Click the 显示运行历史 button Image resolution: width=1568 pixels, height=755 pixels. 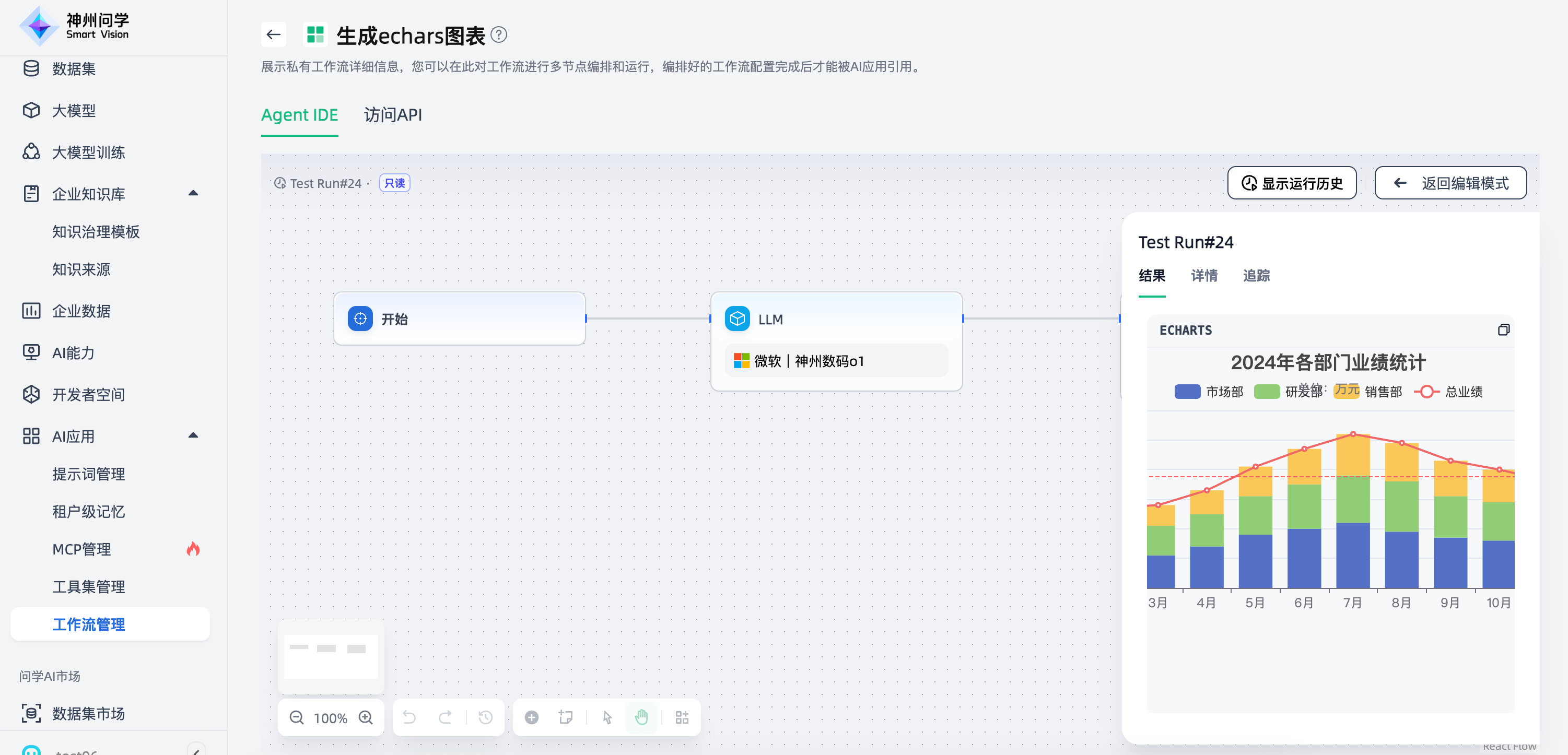pyautogui.click(x=1292, y=183)
